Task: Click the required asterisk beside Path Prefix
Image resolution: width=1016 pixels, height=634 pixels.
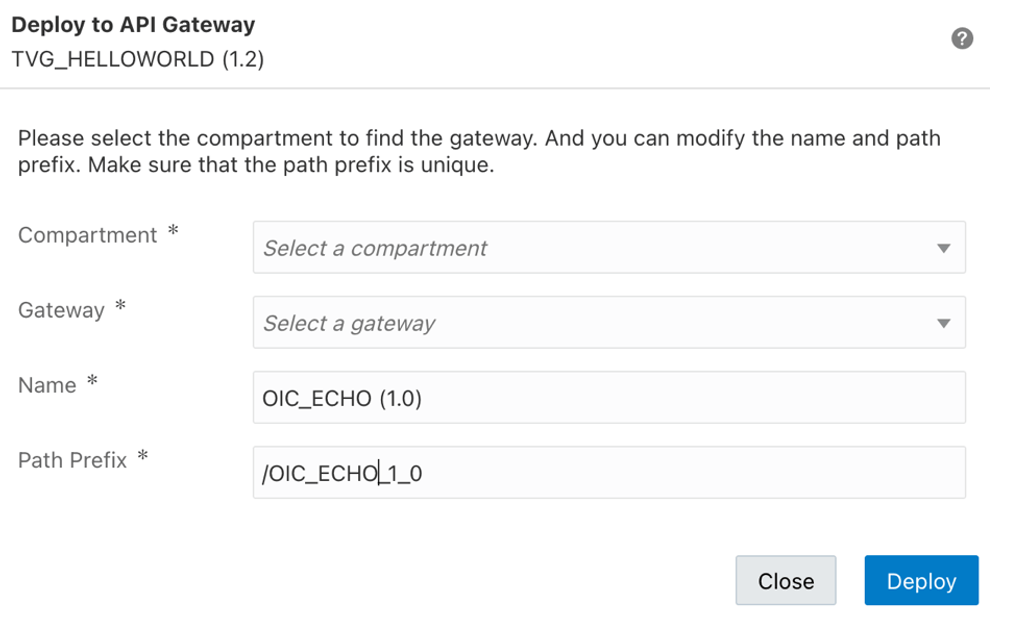Action: pyautogui.click(x=143, y=457)
